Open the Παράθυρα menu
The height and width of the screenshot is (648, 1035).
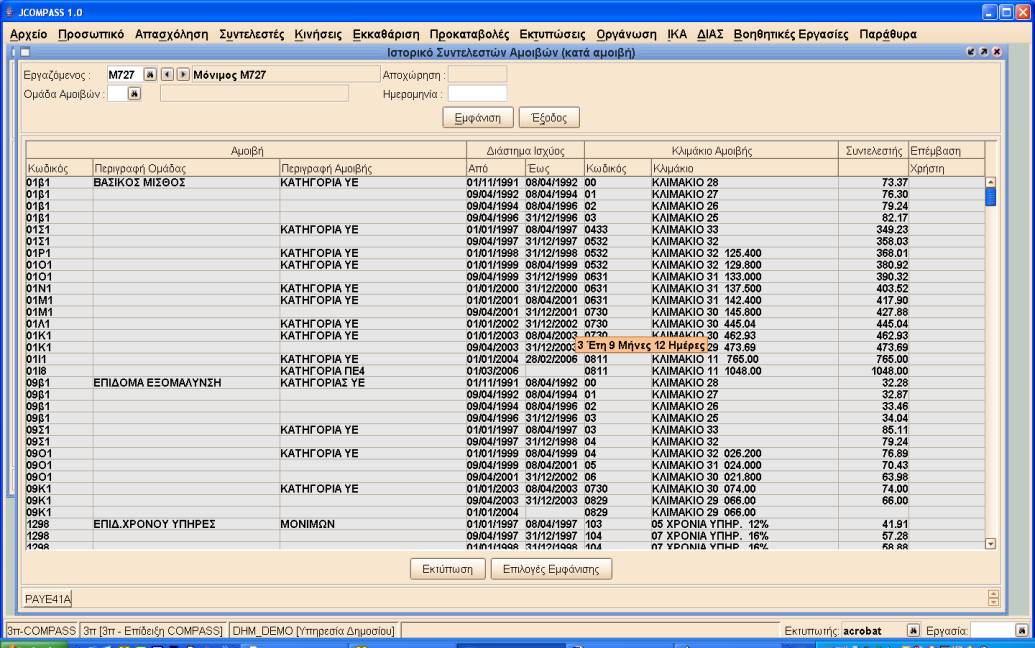pyautogui.click(x=888, y=34)
